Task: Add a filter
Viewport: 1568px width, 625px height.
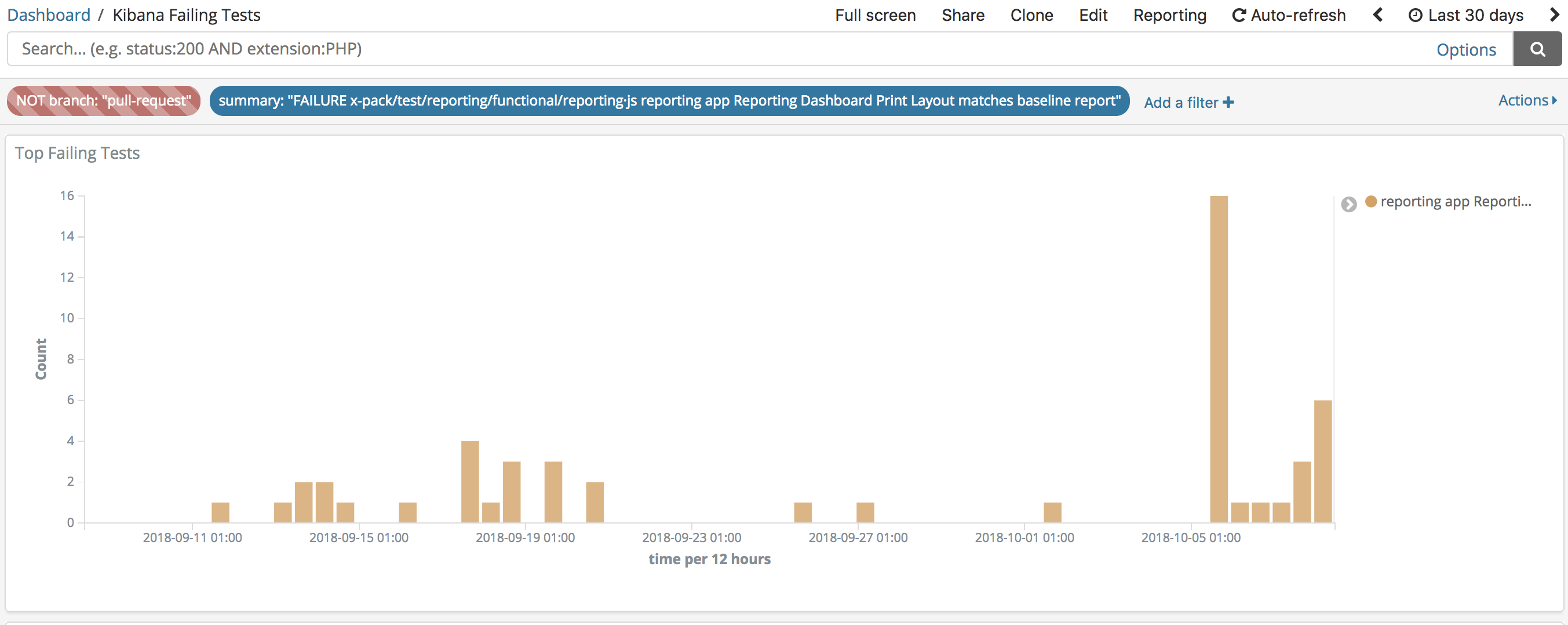Action: click(1189, 103)
